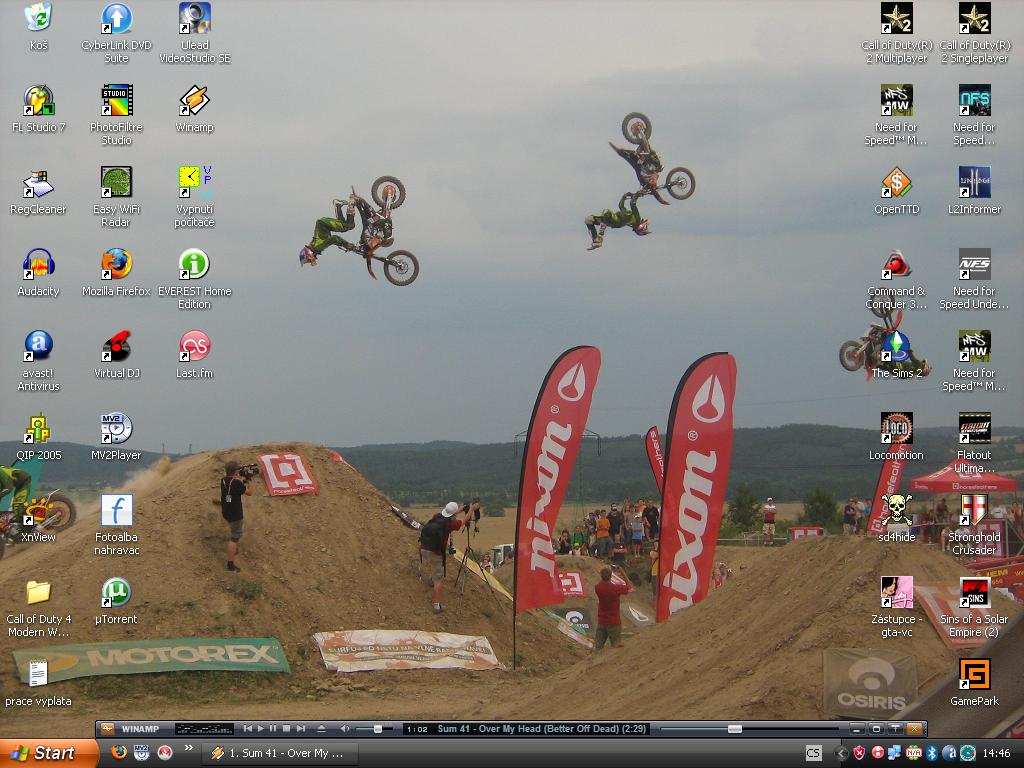Open the Winamp main menu logo button

click(108, 728)
